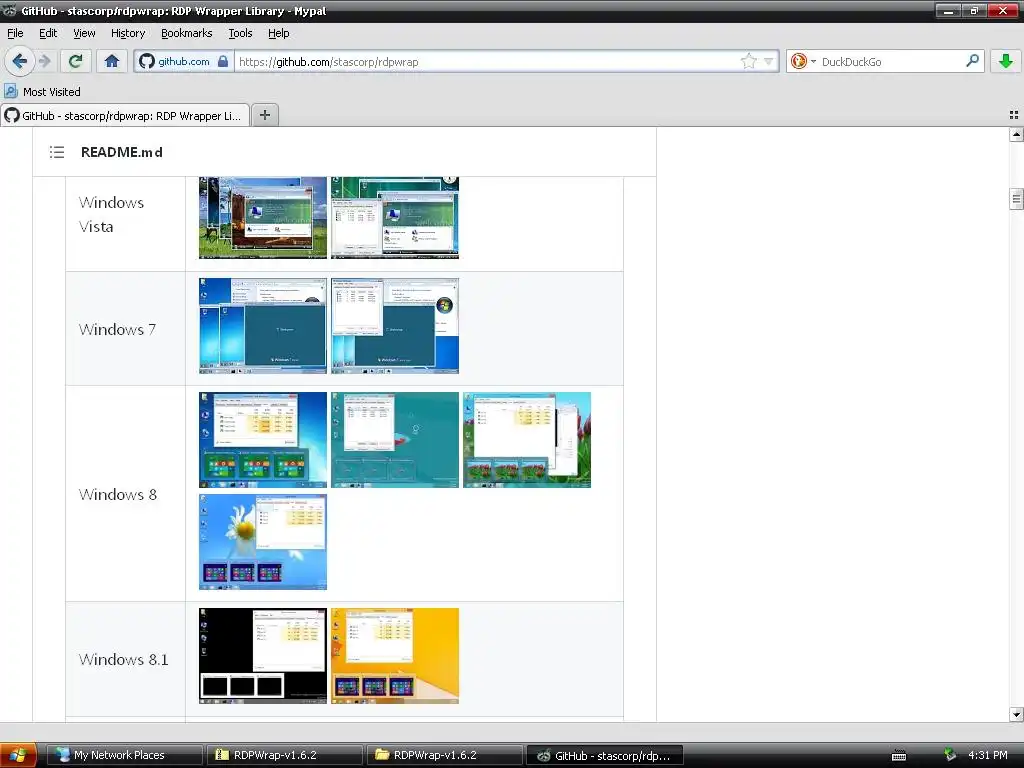Open the README outline list icon
This screenshot has width=1024, height=768.
click(x=57, y=152)
